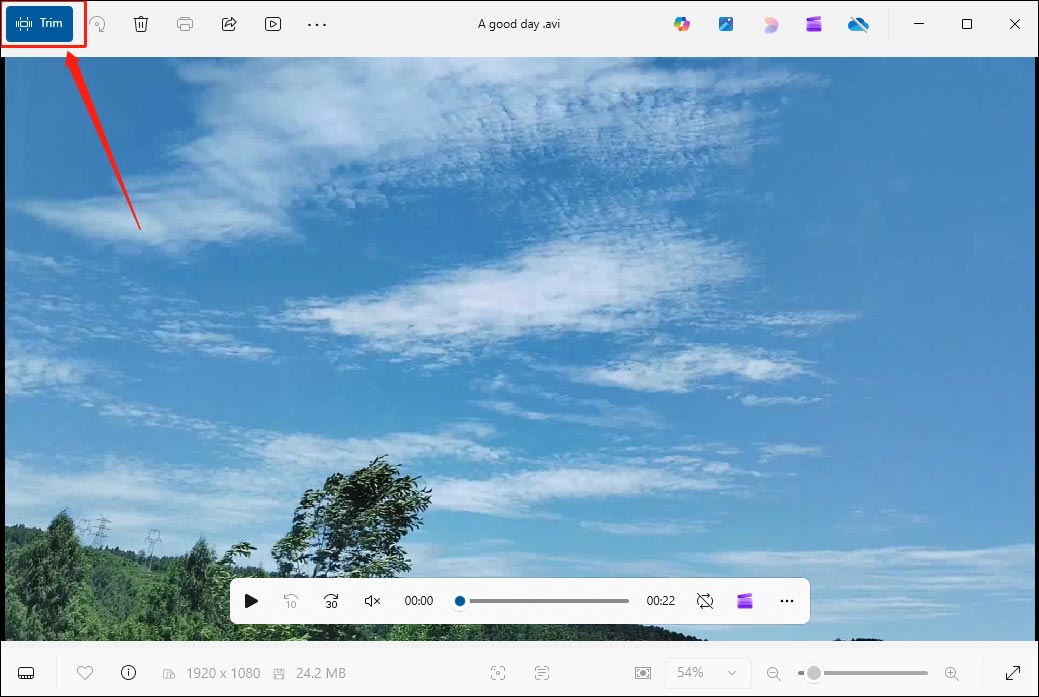The height and width of the screenshot is (697, 1039).
Task: Share the video using the share icon
Action: coord(229,23)
